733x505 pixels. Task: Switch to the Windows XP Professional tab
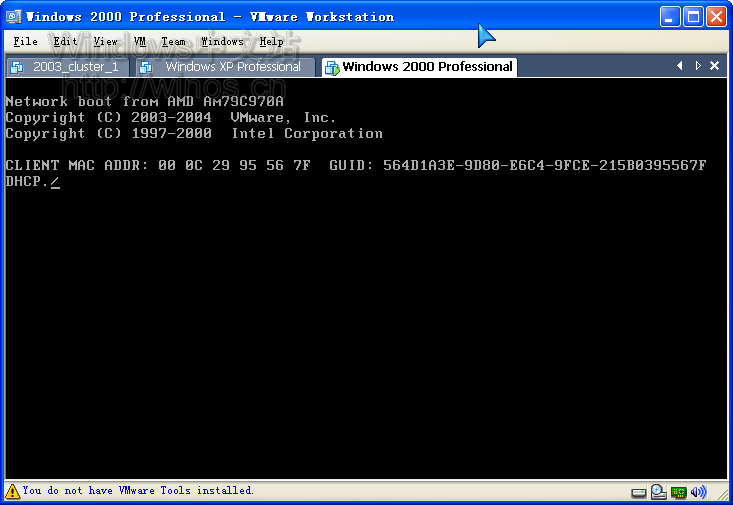(x=226, y=67)
